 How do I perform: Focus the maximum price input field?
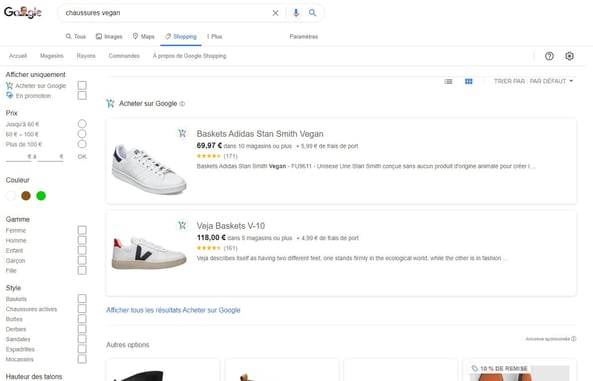[x=50, y=157]
